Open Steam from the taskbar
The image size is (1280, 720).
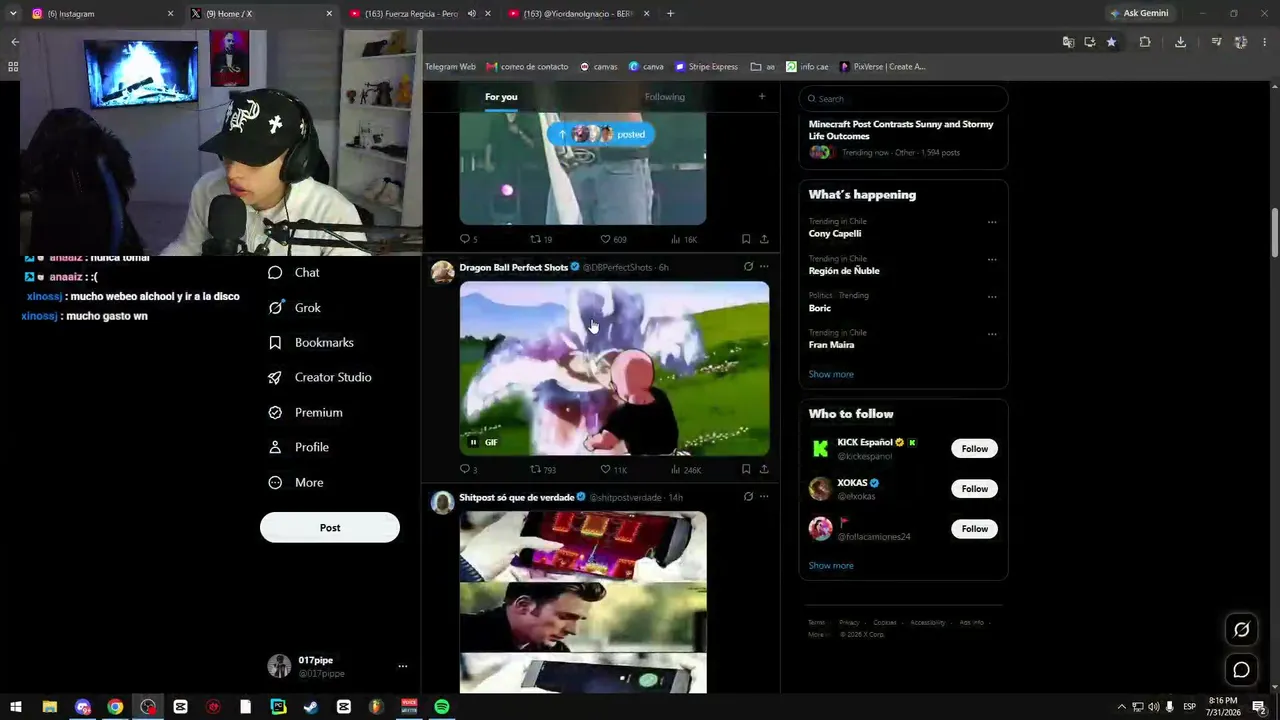point(311,707)
